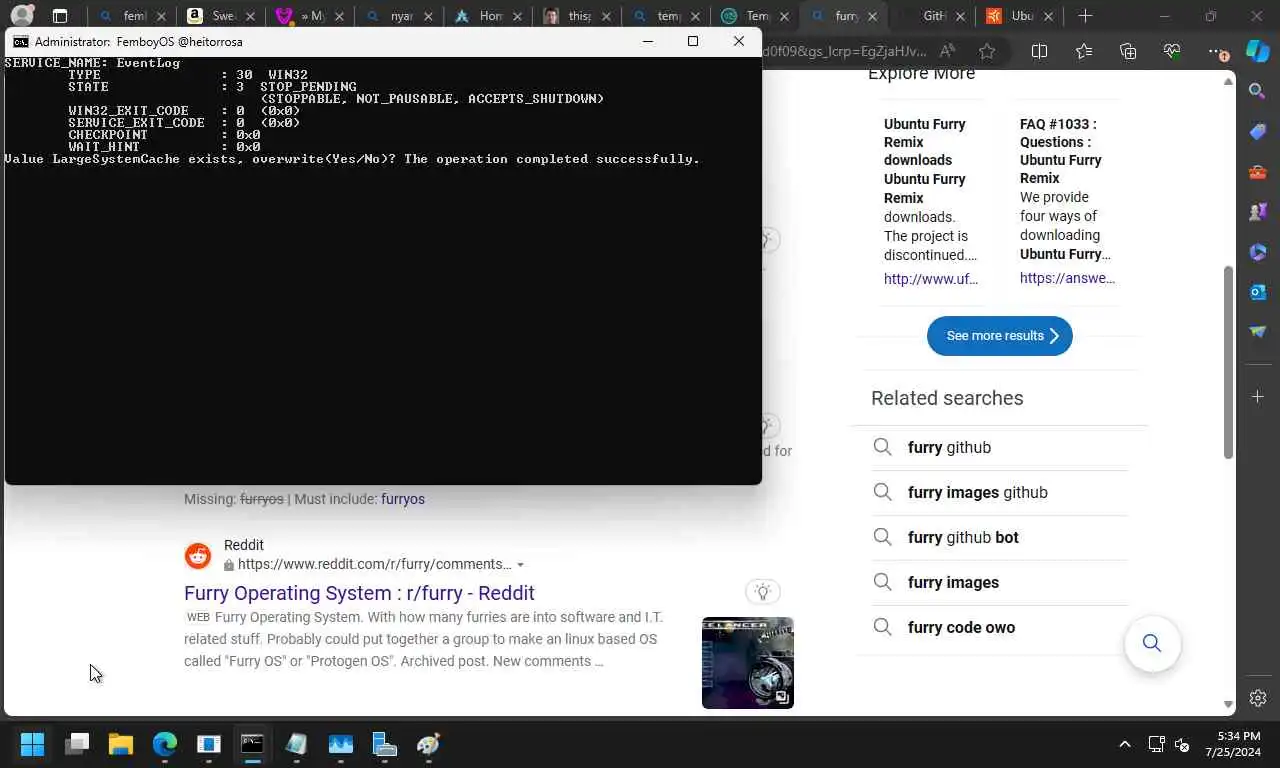Screen dimensions: 1280x768
Task: Close the active 'furry' tab
Action: (x=873, y=16)
